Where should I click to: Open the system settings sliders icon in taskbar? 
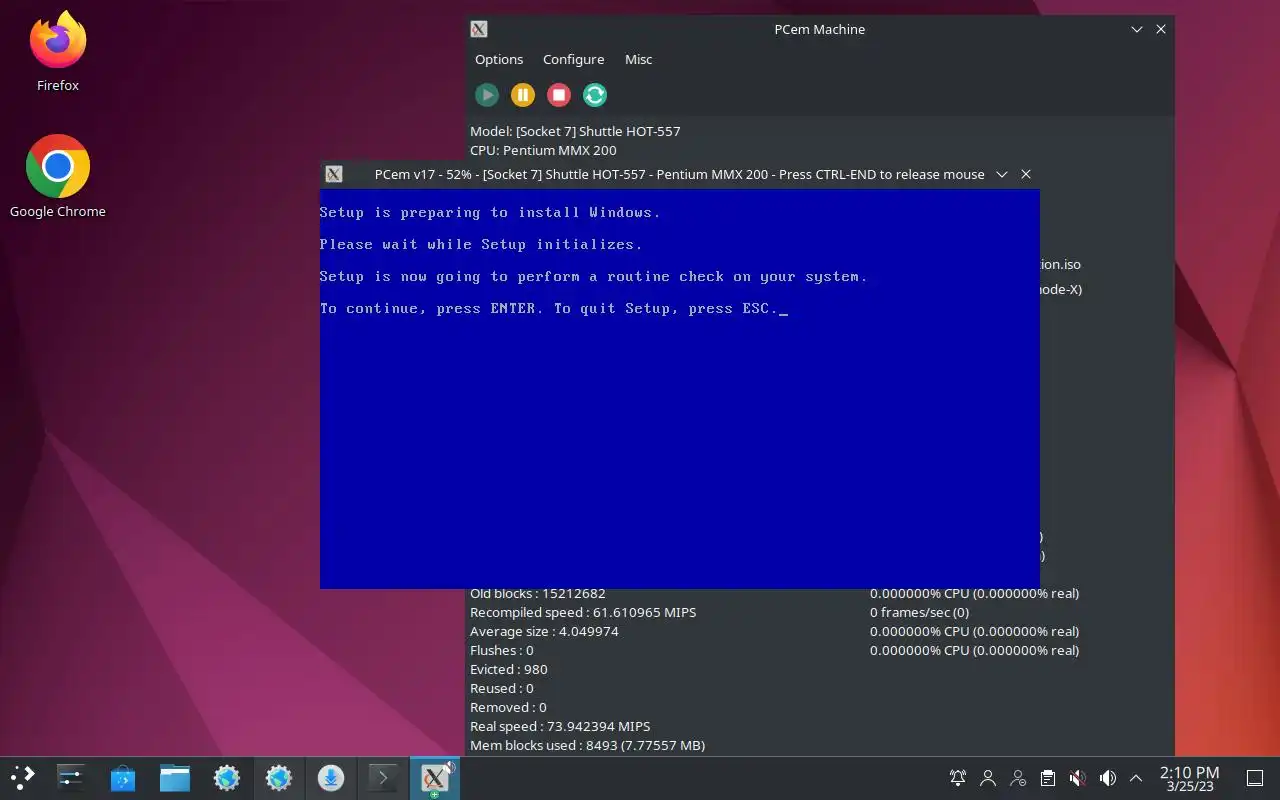pos(70,777)
